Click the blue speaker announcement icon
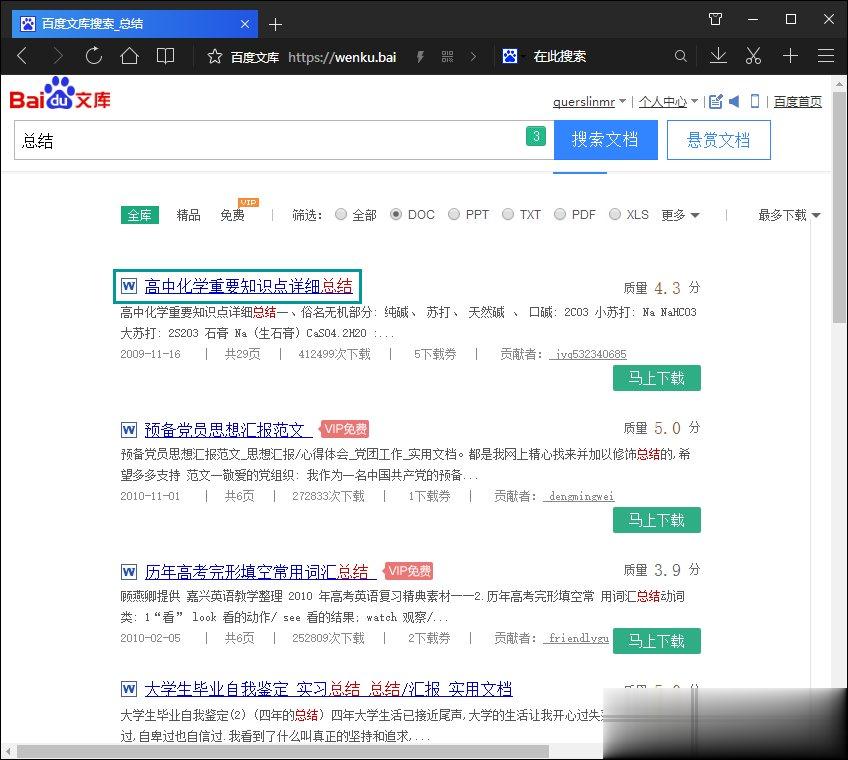848x760 pixels. click(x=734, y=101)
